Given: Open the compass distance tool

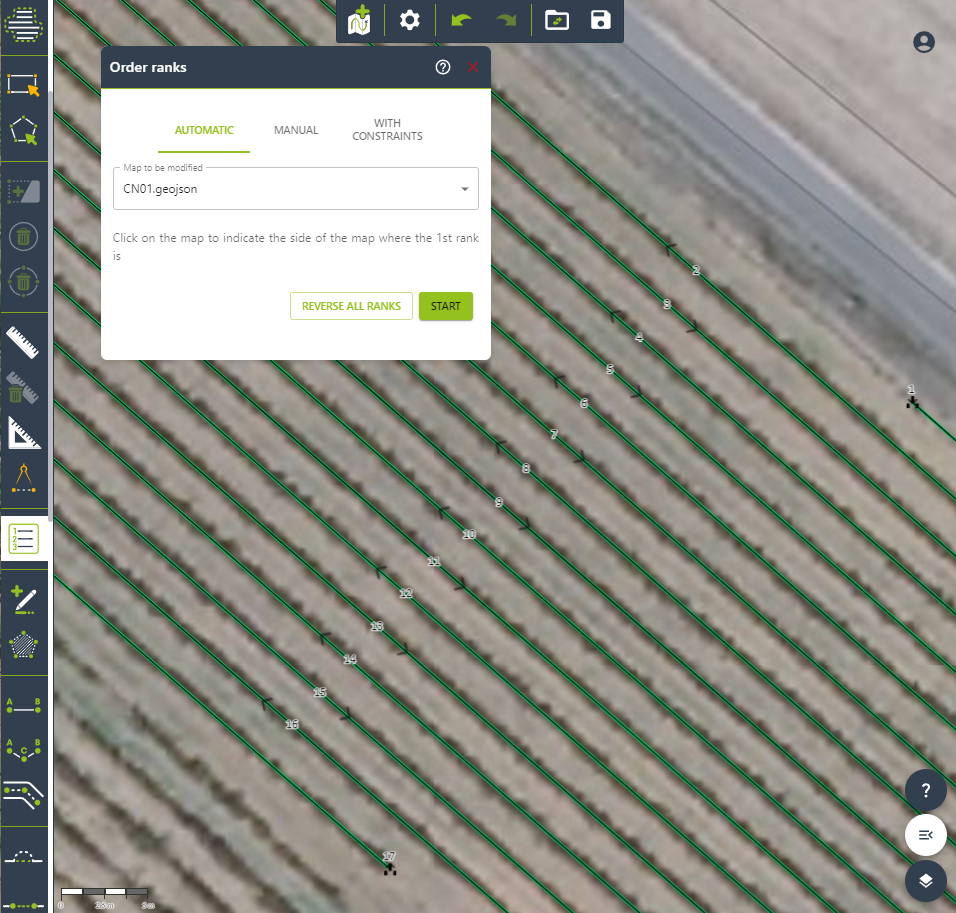Looking at the screenshot, I should coord(24,479).
